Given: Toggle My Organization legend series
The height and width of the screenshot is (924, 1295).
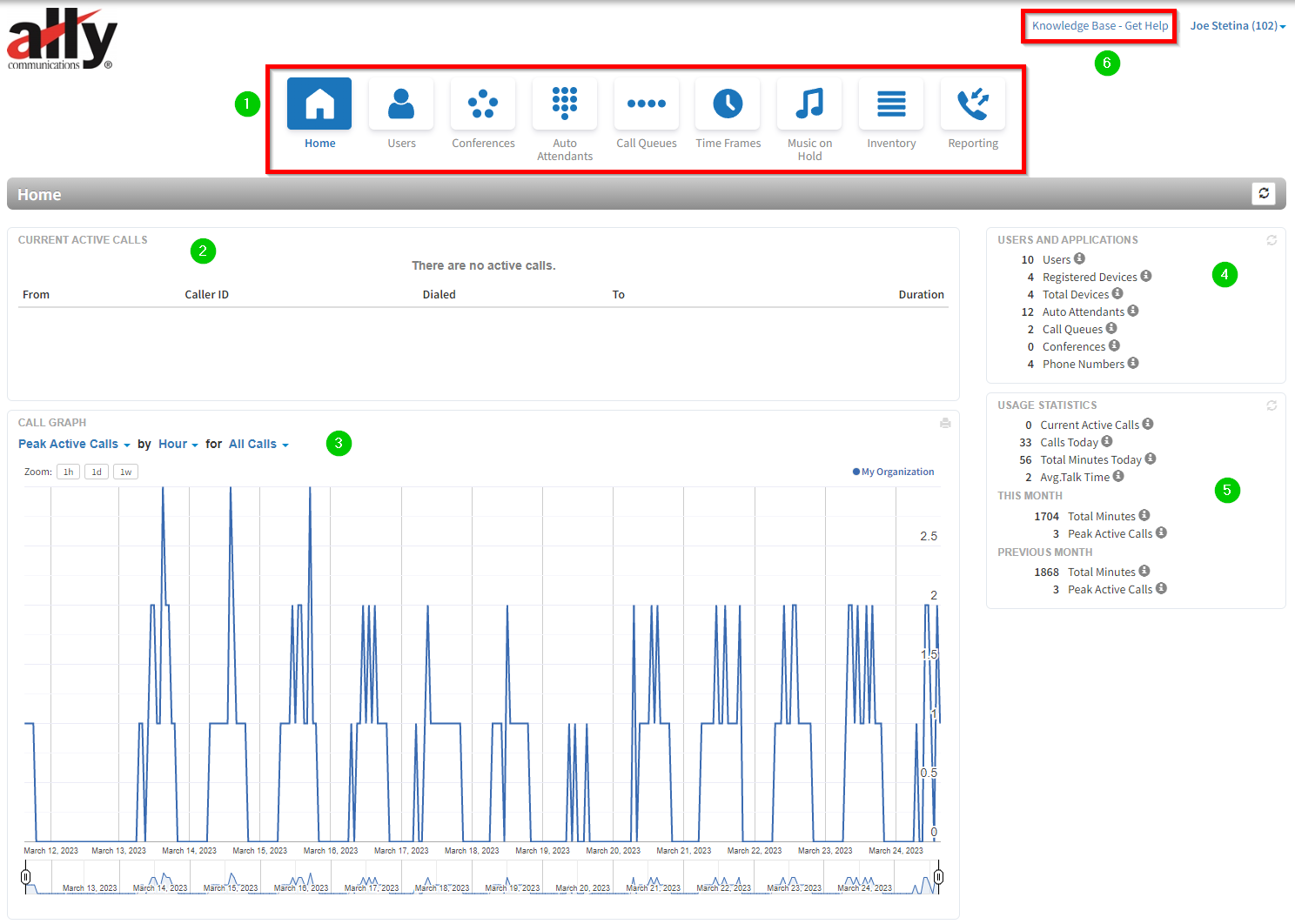Looking at the screenshot, I should (893, 472).
